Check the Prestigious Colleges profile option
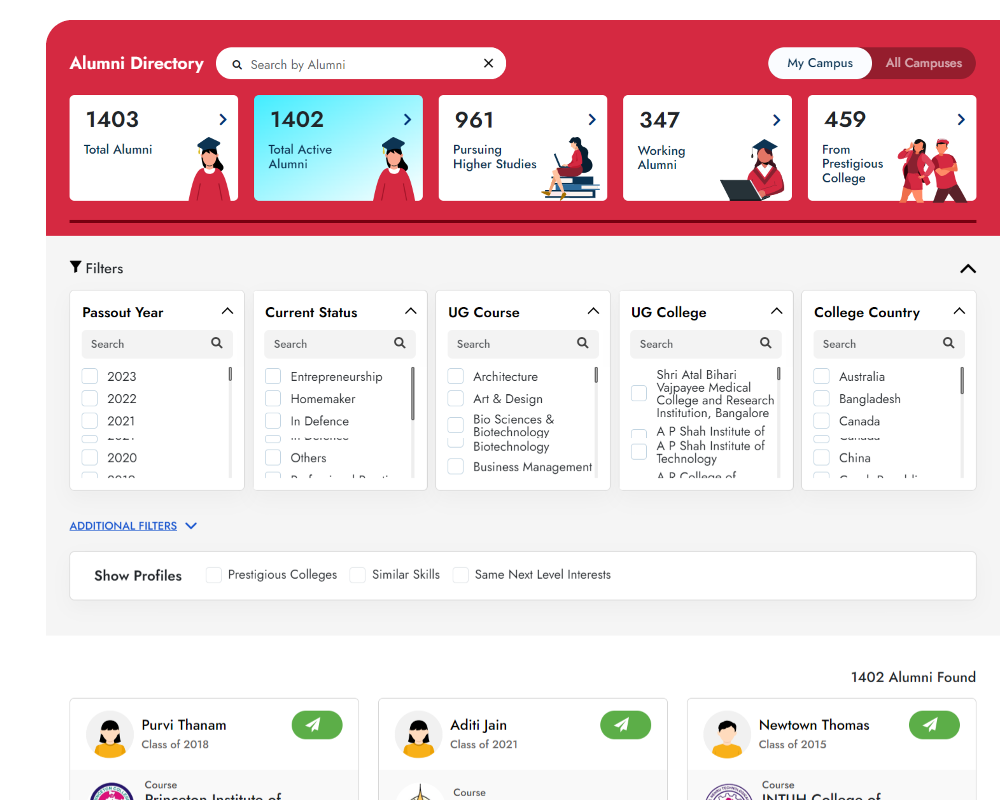 pyautogui.click(x=213, y=574)
